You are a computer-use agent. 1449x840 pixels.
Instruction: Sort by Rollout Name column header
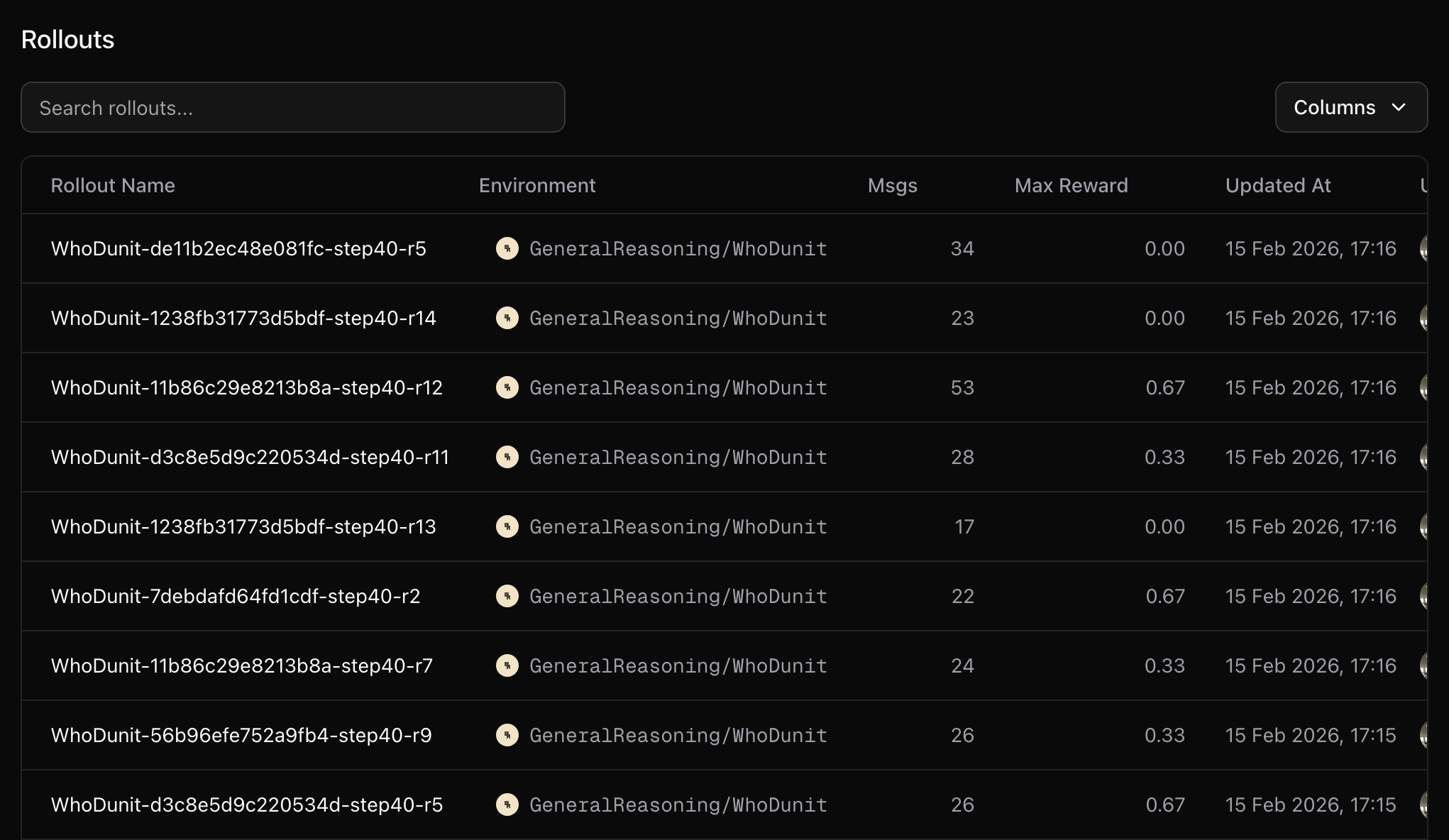pyautogui.click(x=113, y=185)
